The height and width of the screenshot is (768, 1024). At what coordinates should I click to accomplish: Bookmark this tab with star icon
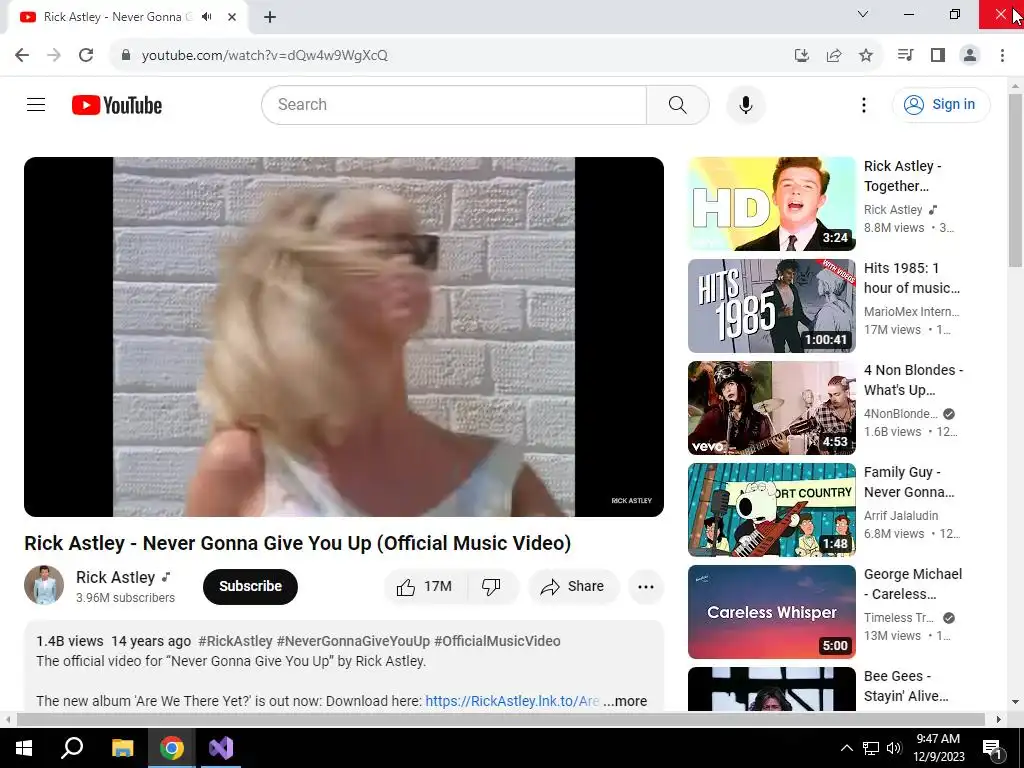pos(866,55)
